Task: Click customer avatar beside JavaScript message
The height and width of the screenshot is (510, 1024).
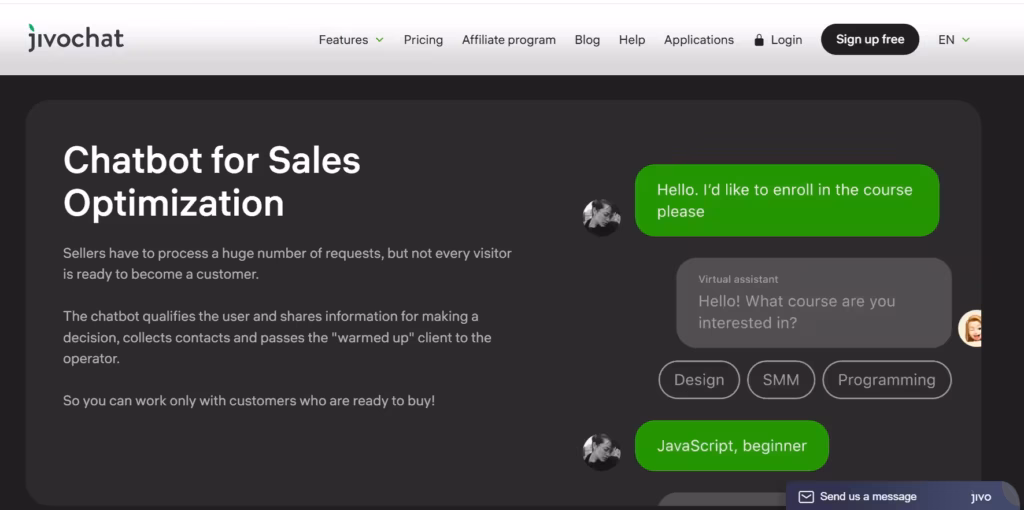Action: pos(601,452)
